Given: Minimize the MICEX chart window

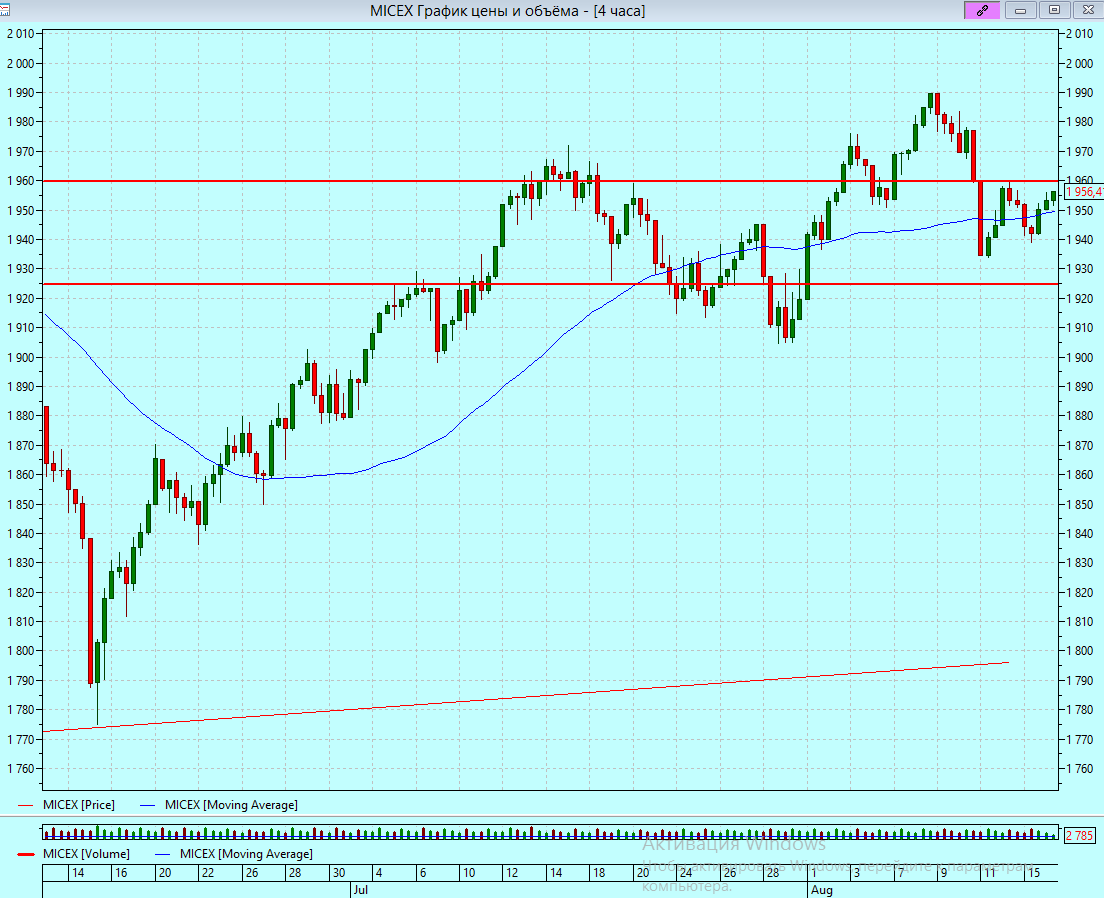Looking at the screenshot, I should (x=1020, y=10).
